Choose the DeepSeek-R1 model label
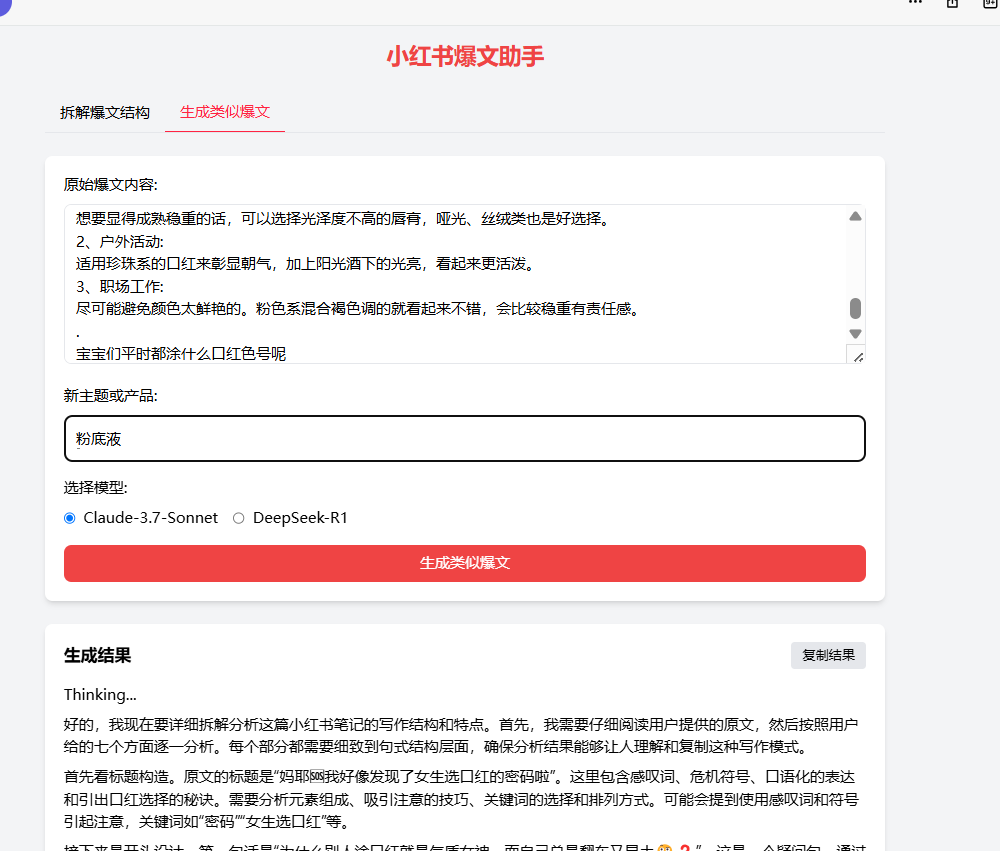Viewport: 1000px width, 851px height. coord(300,518)
